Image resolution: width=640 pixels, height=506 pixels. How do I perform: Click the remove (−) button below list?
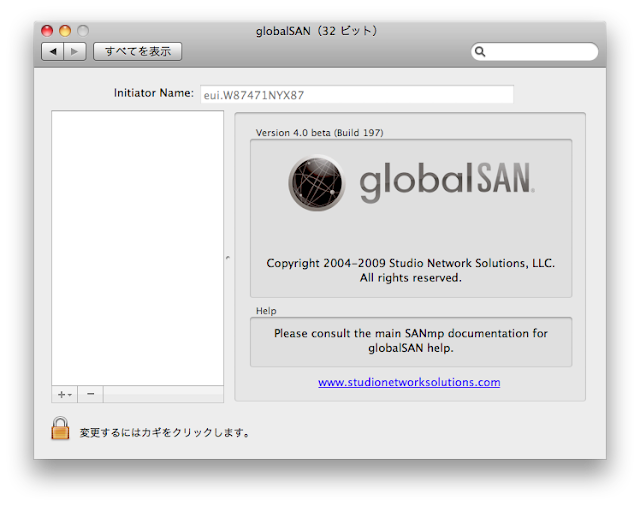(91, 394)
